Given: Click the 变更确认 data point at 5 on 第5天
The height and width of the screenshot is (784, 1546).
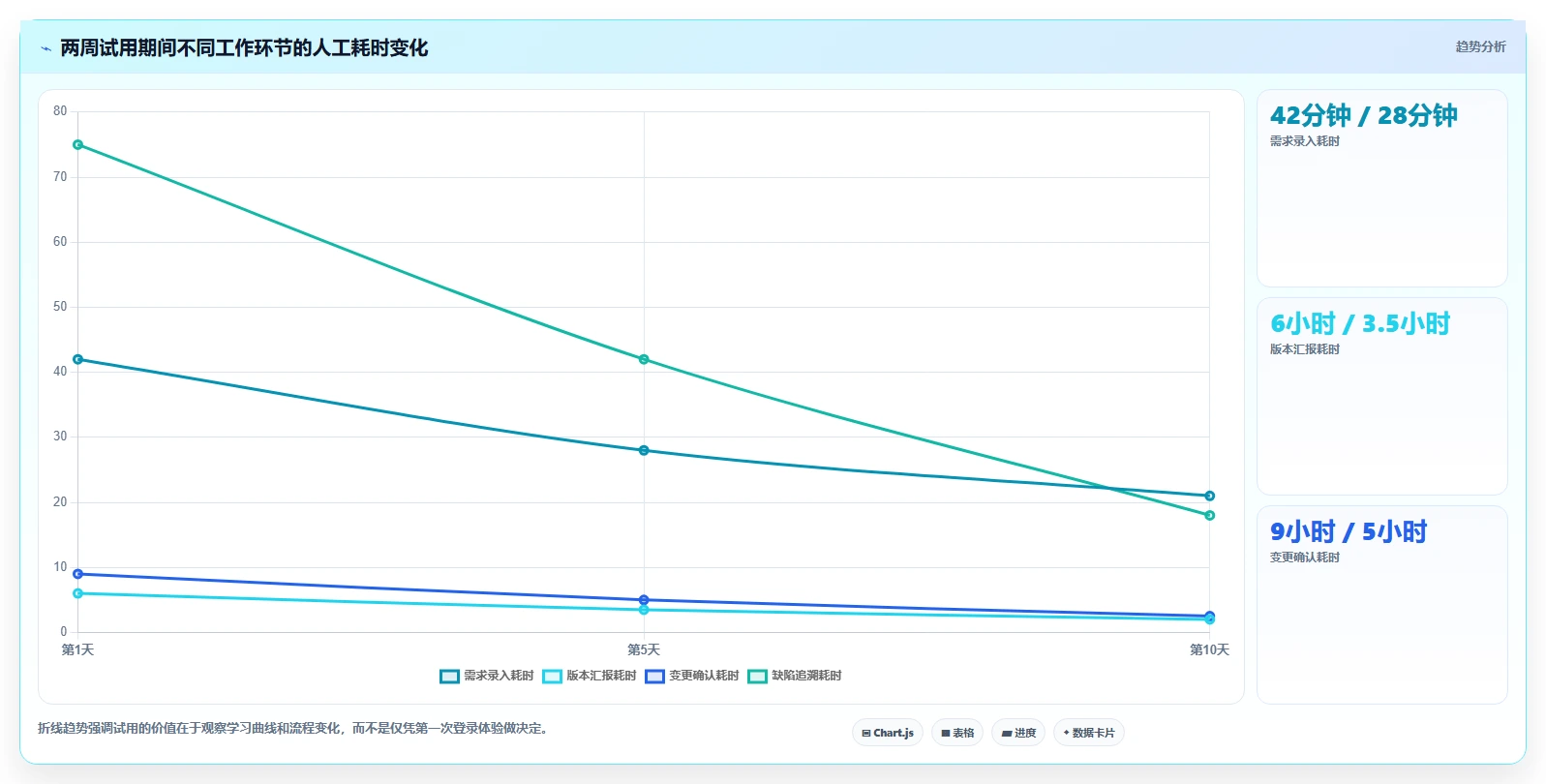Looking at the screenshot, I should (x=644, y=600).
